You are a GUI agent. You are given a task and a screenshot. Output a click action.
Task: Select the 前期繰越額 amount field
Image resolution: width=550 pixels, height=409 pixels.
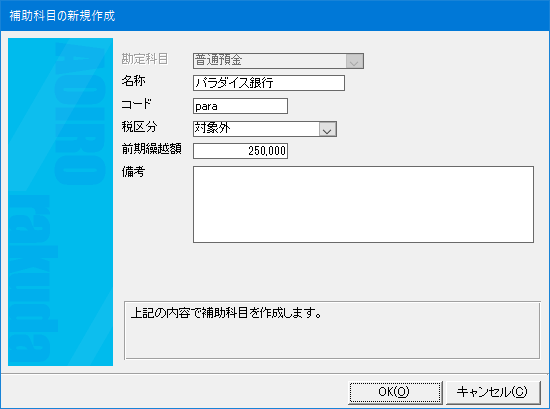tap(240, 151)
